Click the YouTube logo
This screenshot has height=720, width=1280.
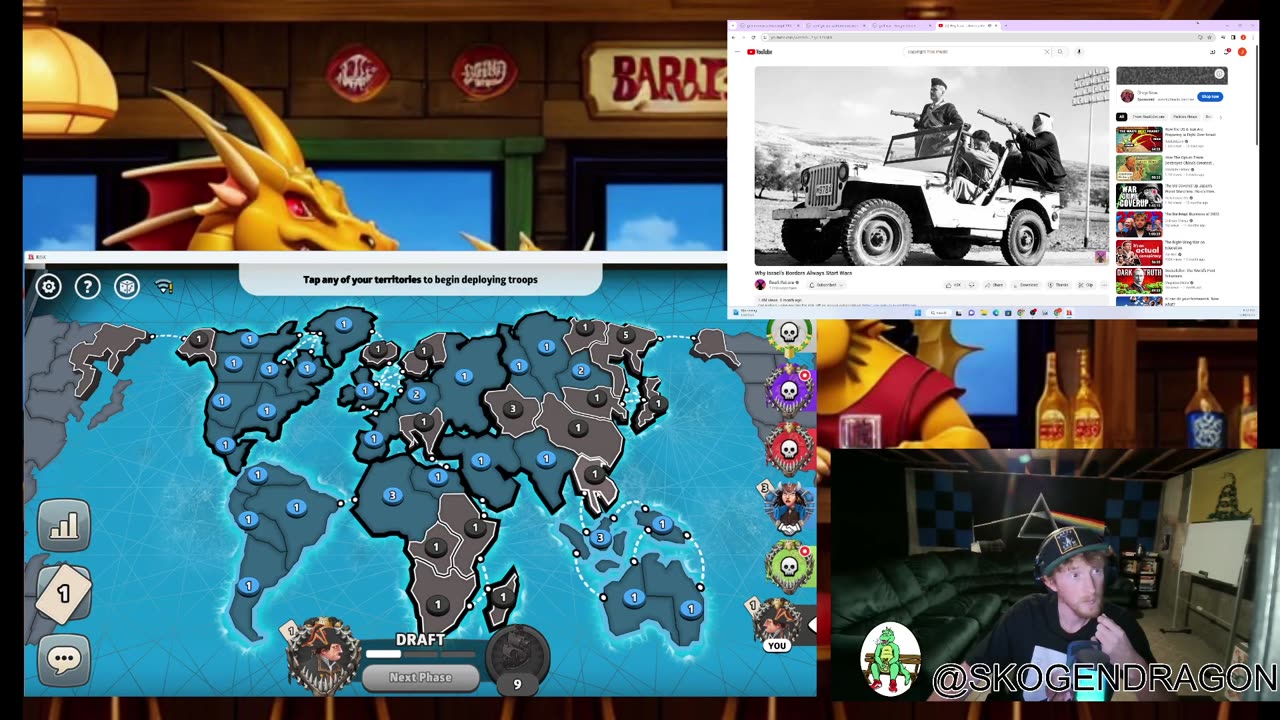759,52
